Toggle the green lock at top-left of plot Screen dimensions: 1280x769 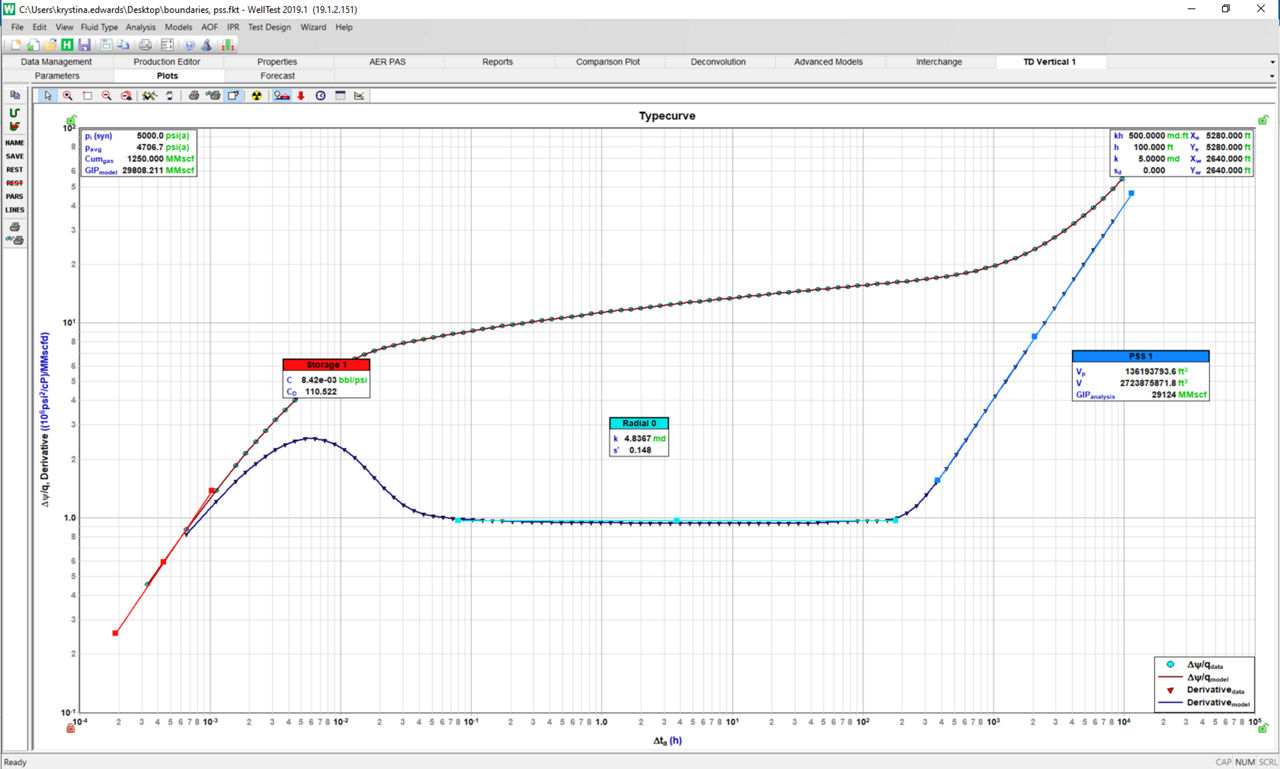tap(71, 120)
